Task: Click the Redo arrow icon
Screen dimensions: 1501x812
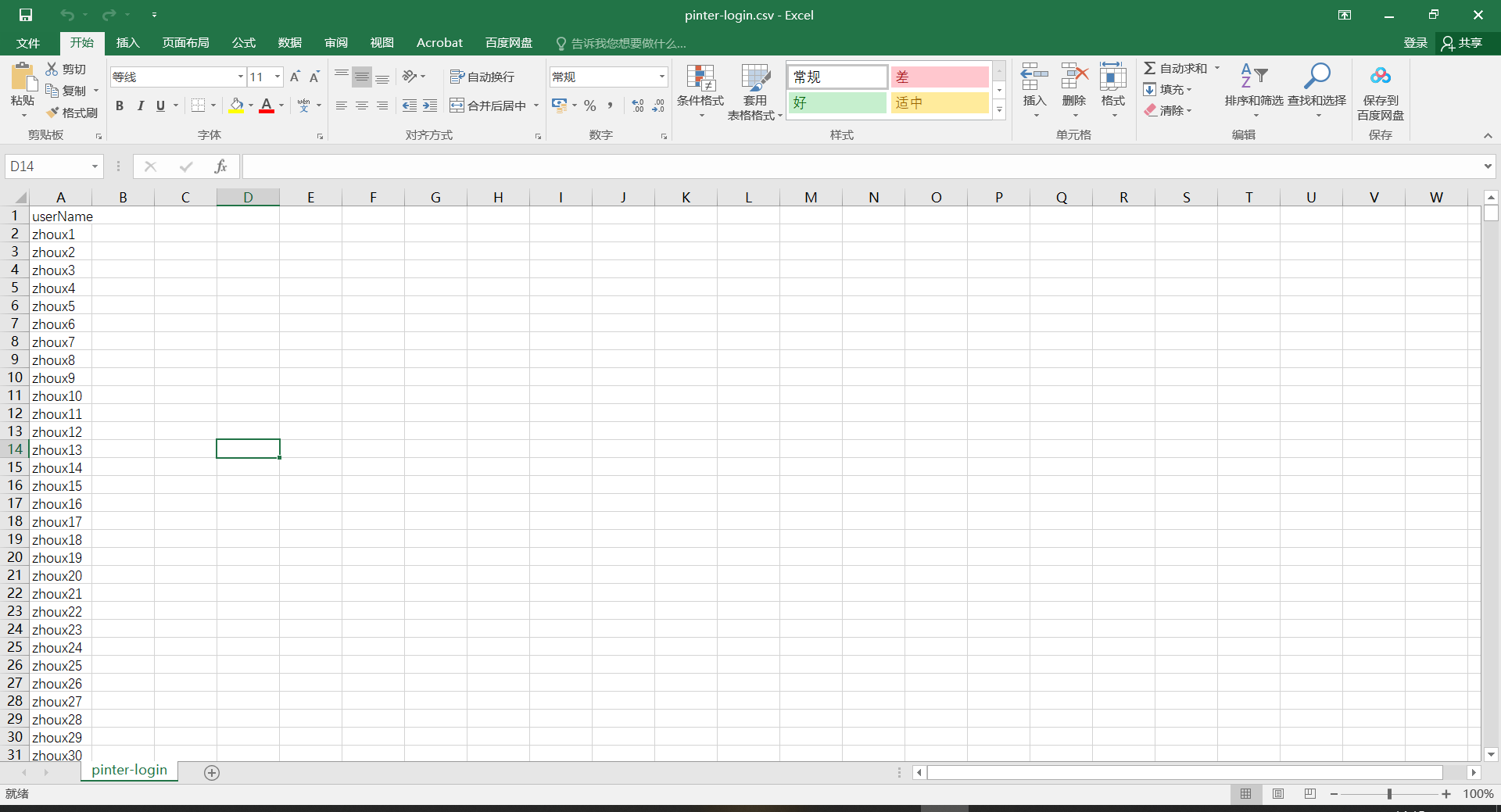Action: (109, 15)
